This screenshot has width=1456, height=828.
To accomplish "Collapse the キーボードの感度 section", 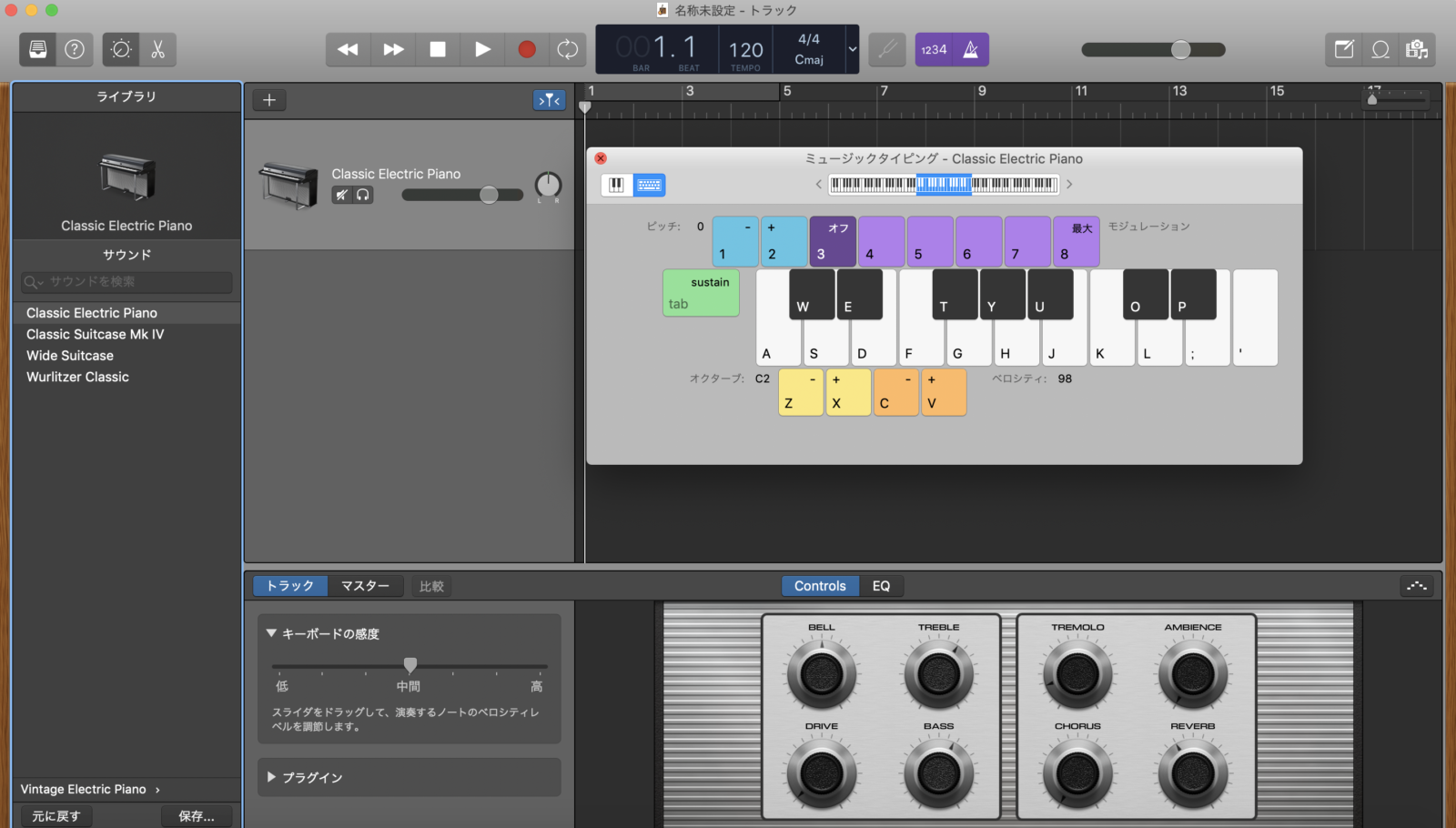I will pos(271,633).
